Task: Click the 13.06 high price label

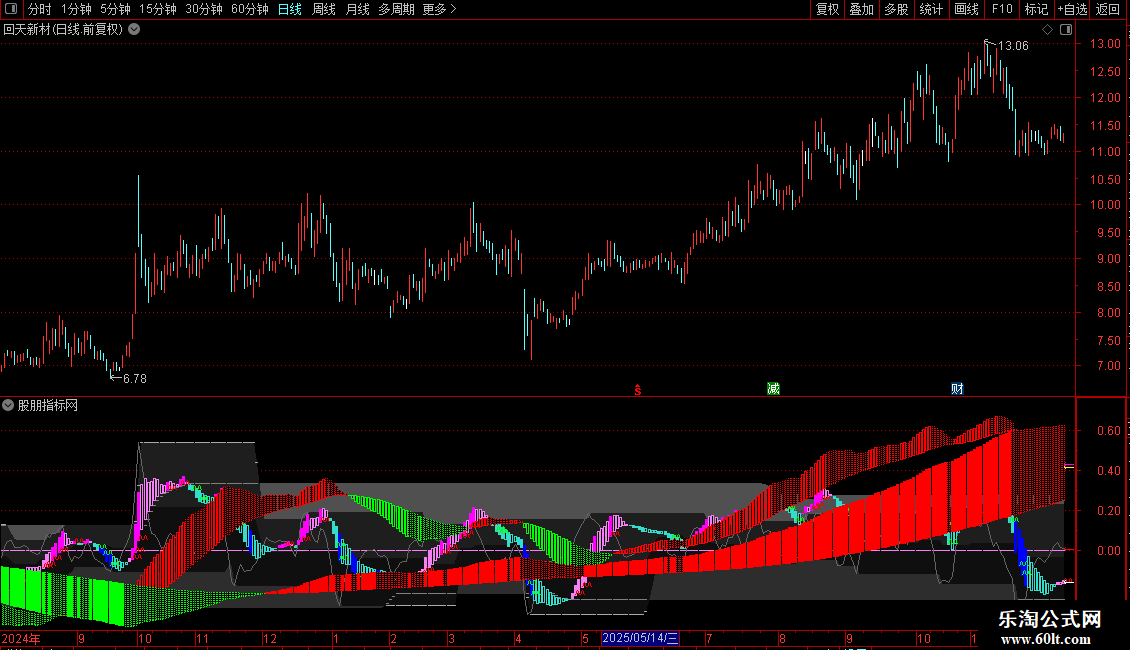Action: [x=1013, y=45]
